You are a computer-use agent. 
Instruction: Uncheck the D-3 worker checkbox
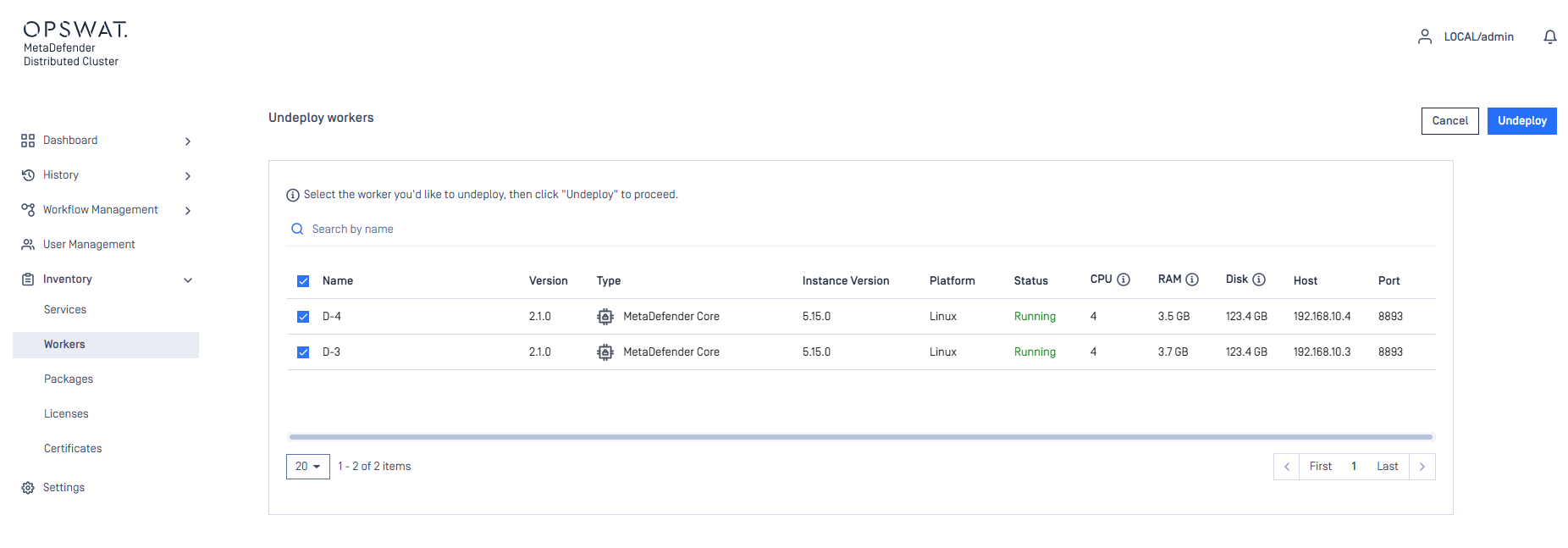click(303, 352)
